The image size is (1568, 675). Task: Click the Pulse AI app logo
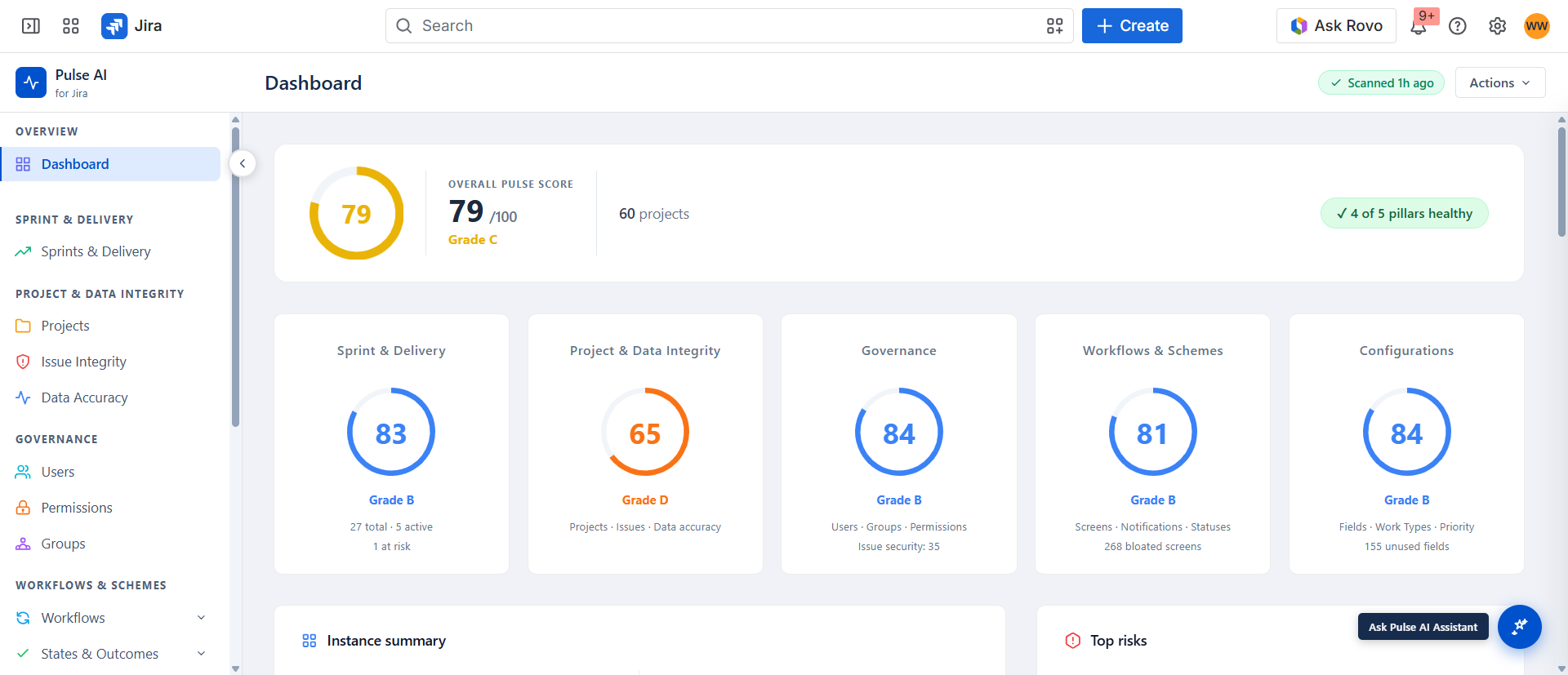click(31, 82)
